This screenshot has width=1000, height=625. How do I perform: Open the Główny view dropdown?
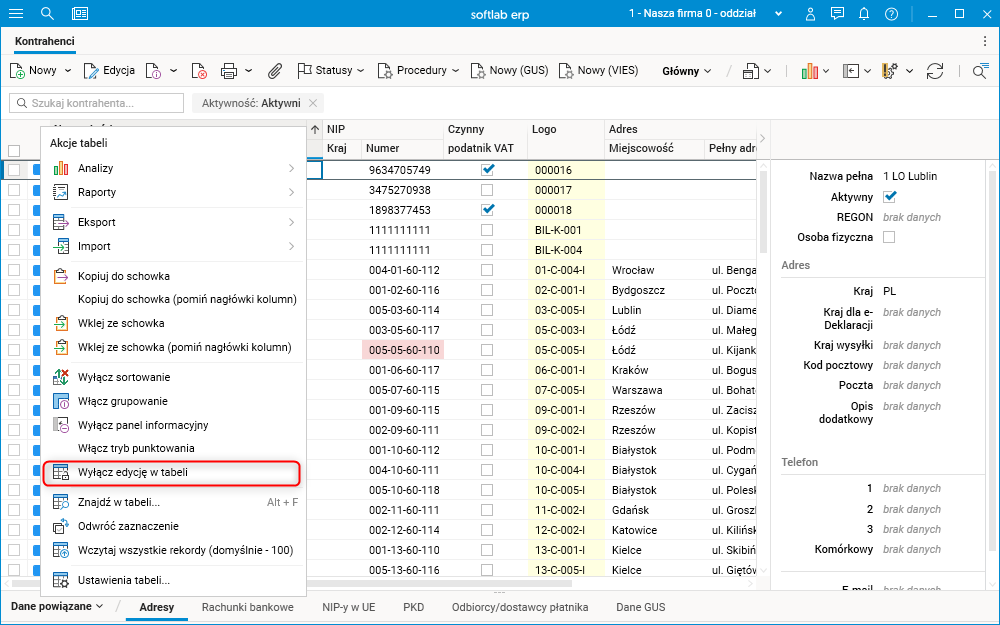[686, 71]
